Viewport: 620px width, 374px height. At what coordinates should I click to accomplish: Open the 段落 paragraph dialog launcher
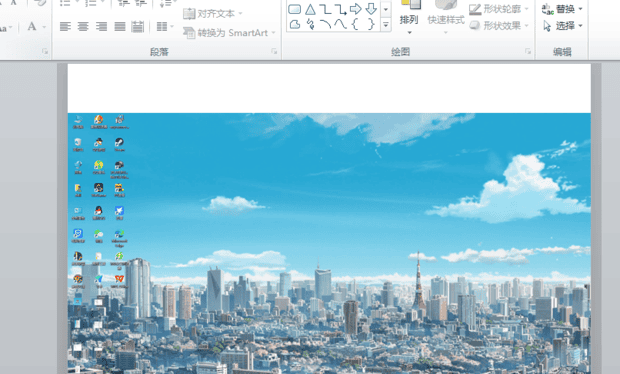[x=274, y=51]
